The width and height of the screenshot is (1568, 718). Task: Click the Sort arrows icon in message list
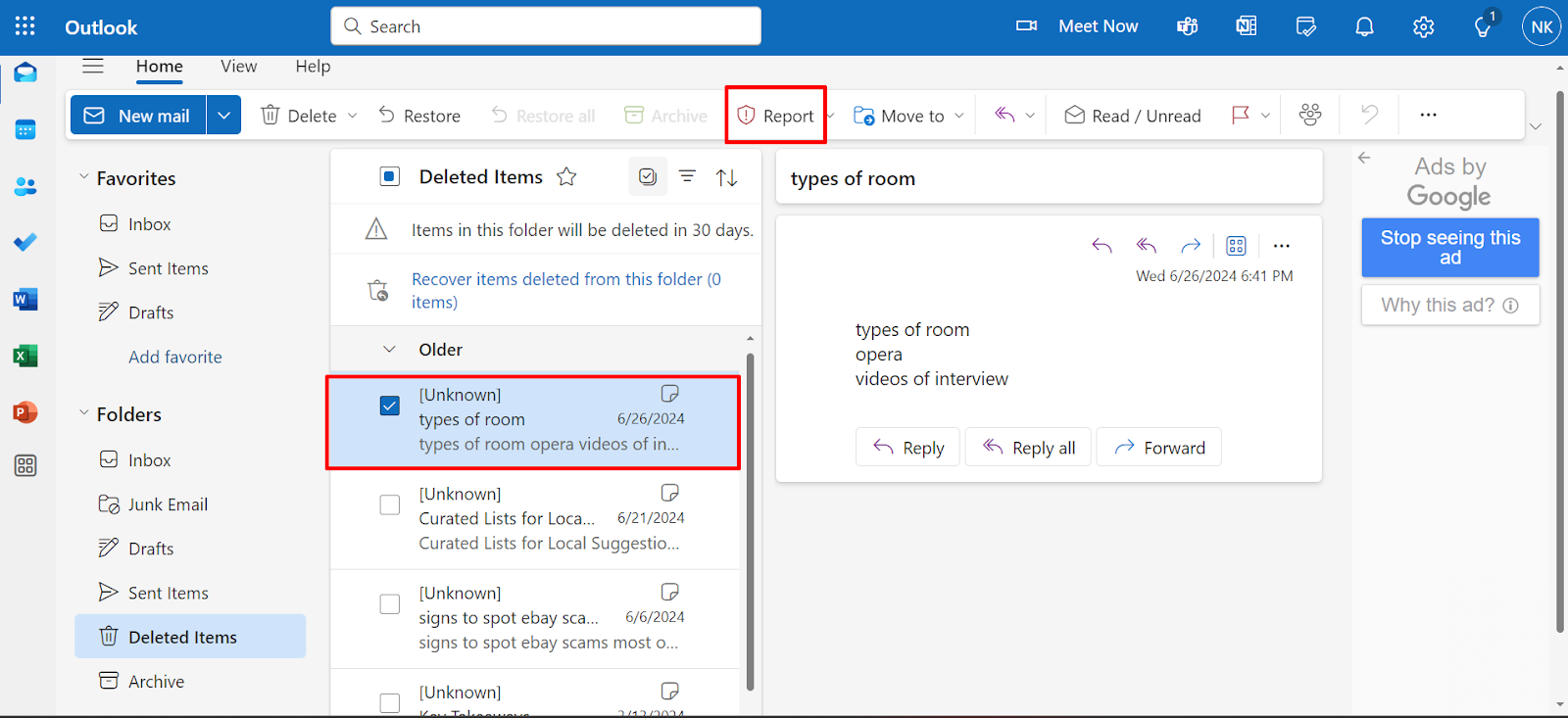tap(726, 177)
